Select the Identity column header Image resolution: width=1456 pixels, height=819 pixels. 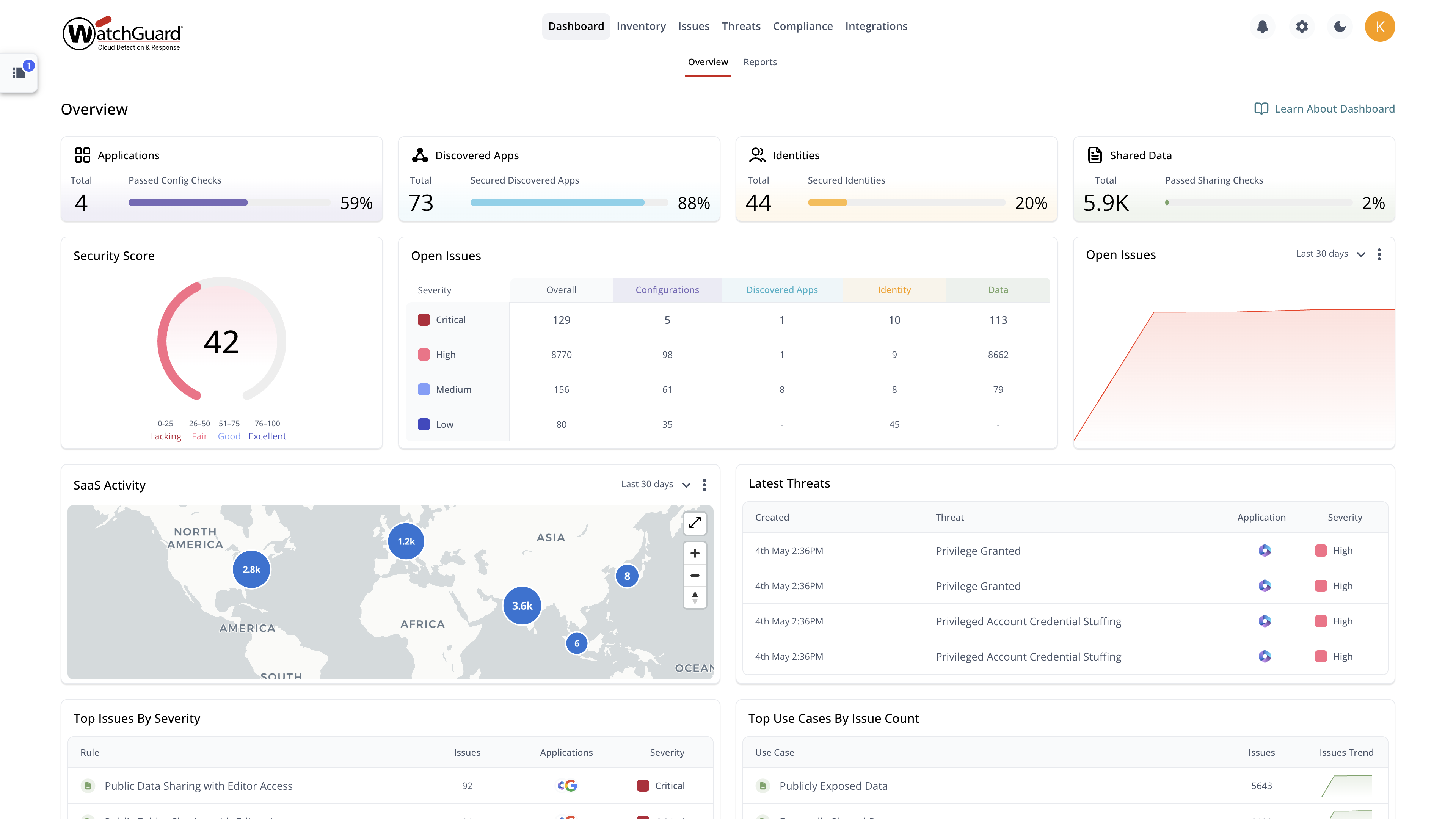[x=894, y=290]
